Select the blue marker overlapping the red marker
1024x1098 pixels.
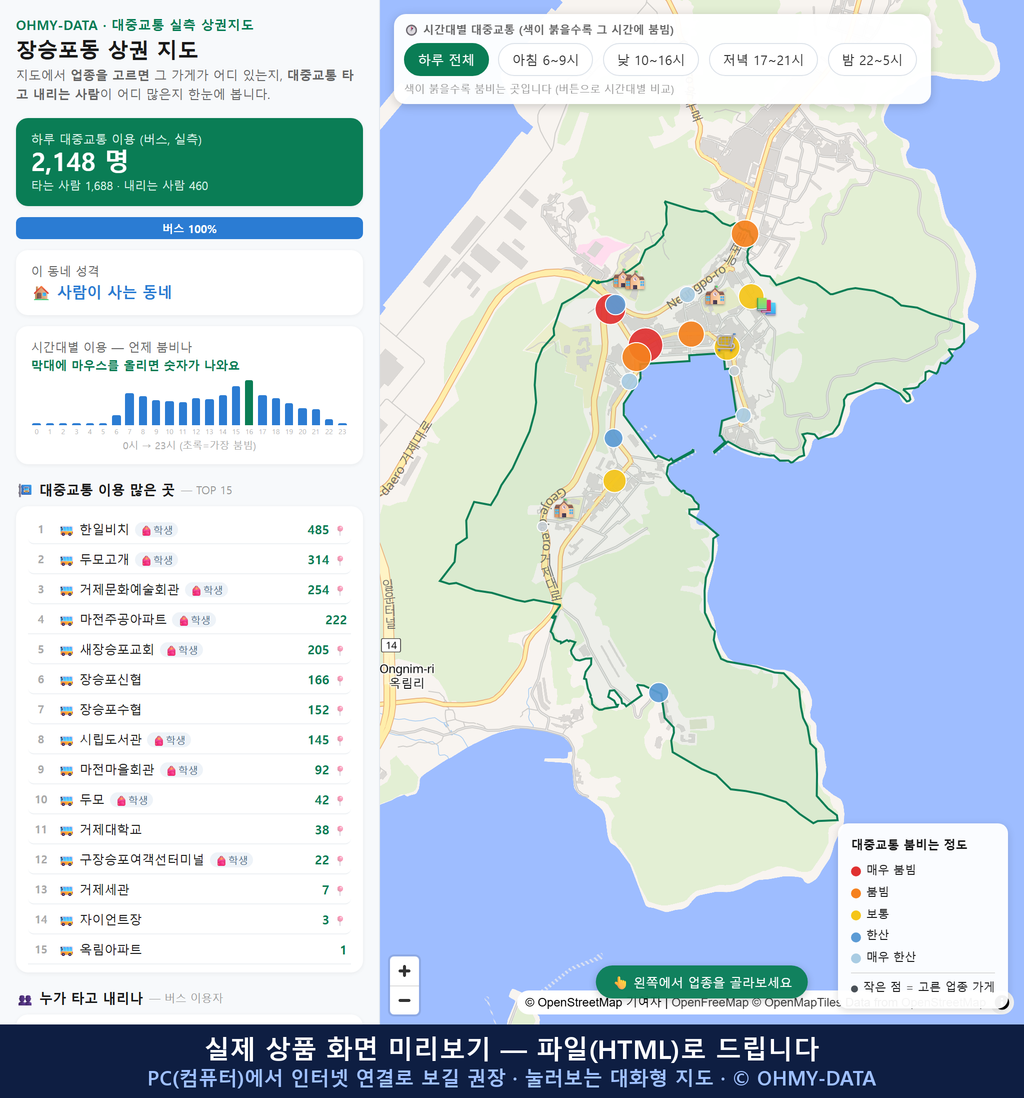(615, 304)
